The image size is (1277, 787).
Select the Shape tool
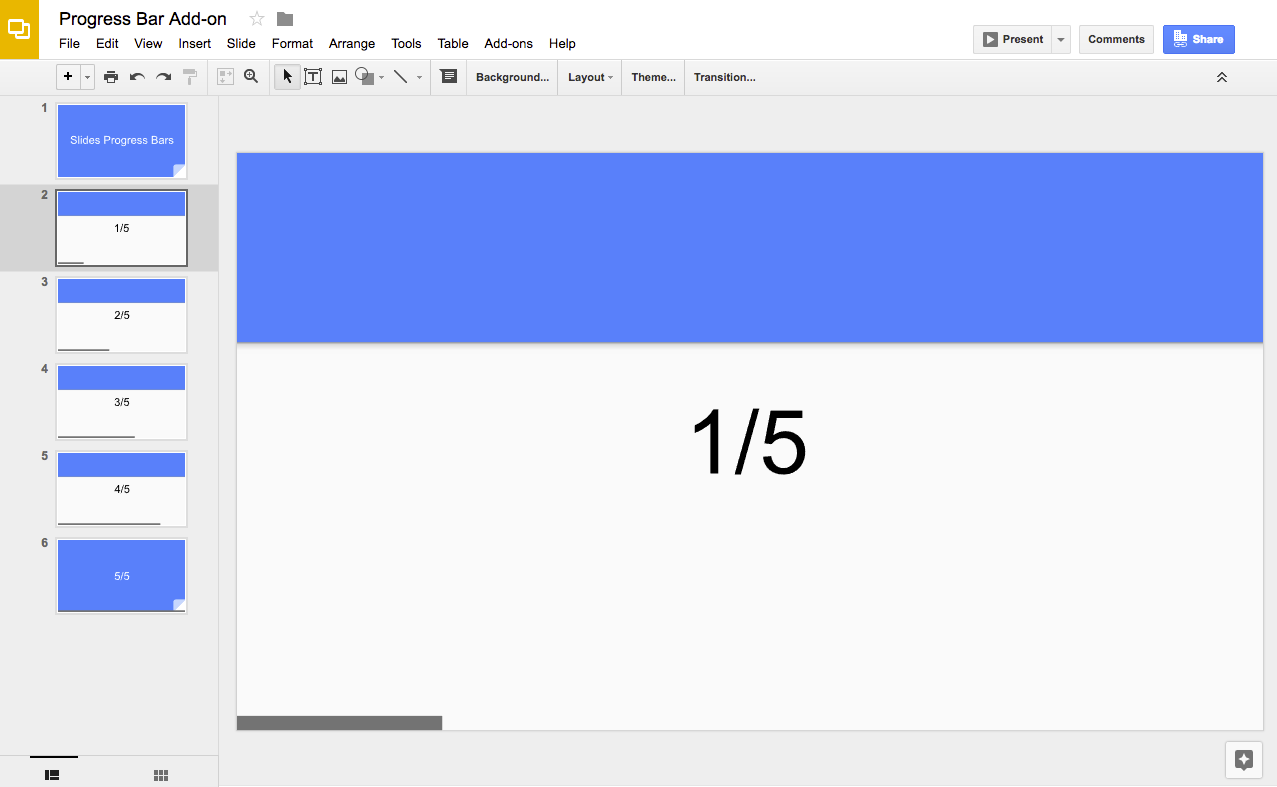[x=364, y=76]
